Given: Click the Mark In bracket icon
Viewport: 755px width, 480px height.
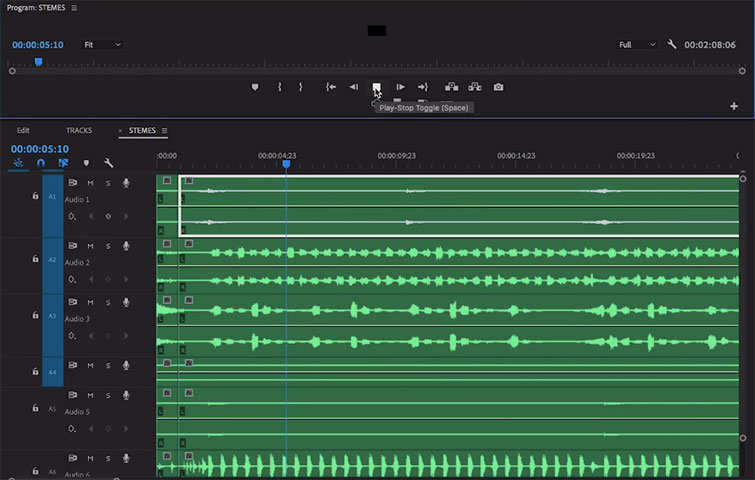Looking at the screenshot, I should coord(279,87).
